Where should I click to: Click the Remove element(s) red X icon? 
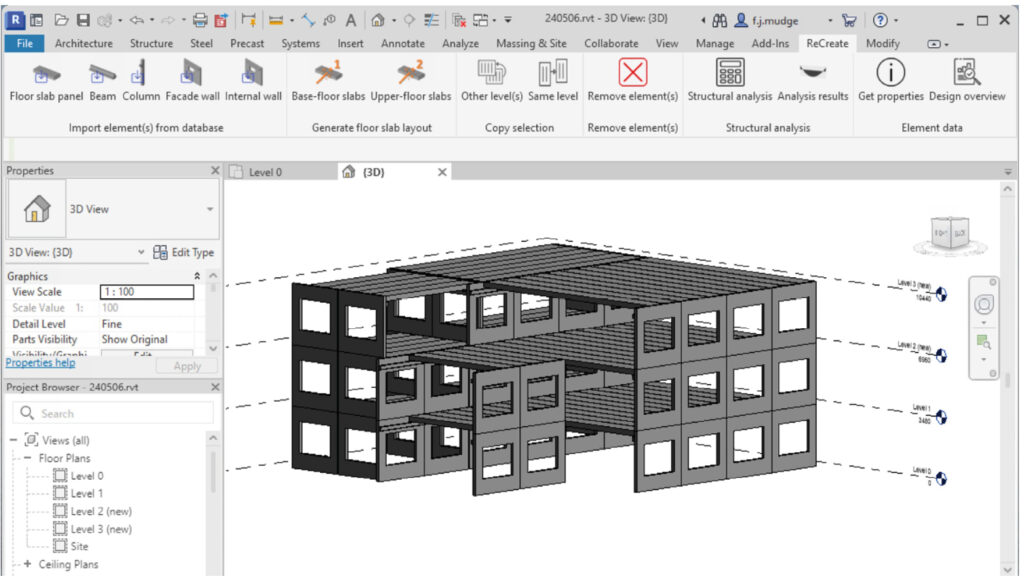[632, 74]
